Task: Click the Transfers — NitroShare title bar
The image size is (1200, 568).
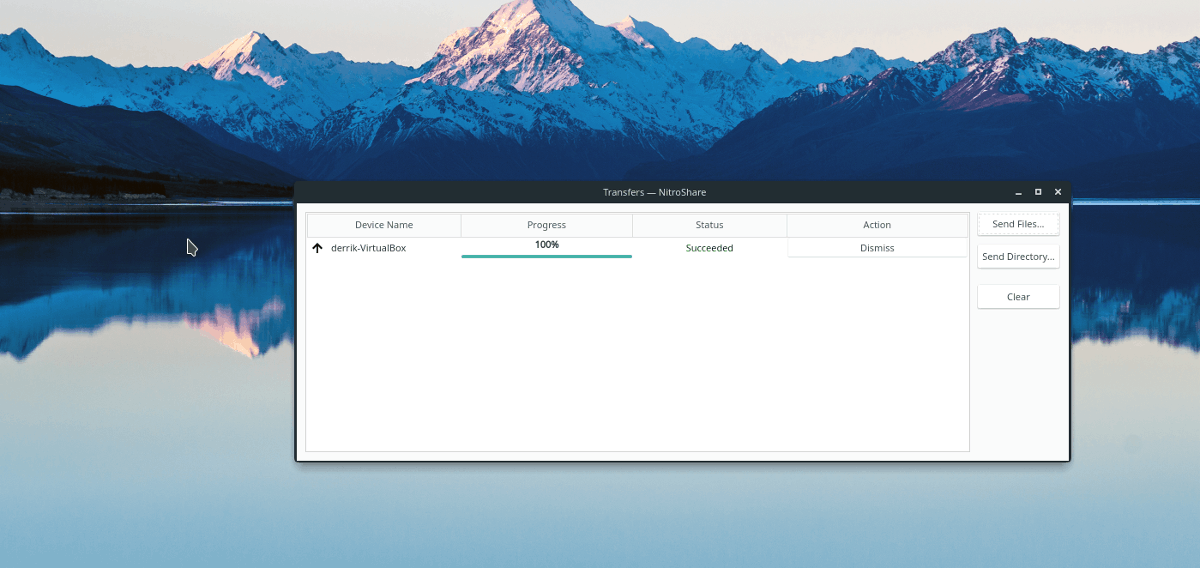Action: click(654, 192)
